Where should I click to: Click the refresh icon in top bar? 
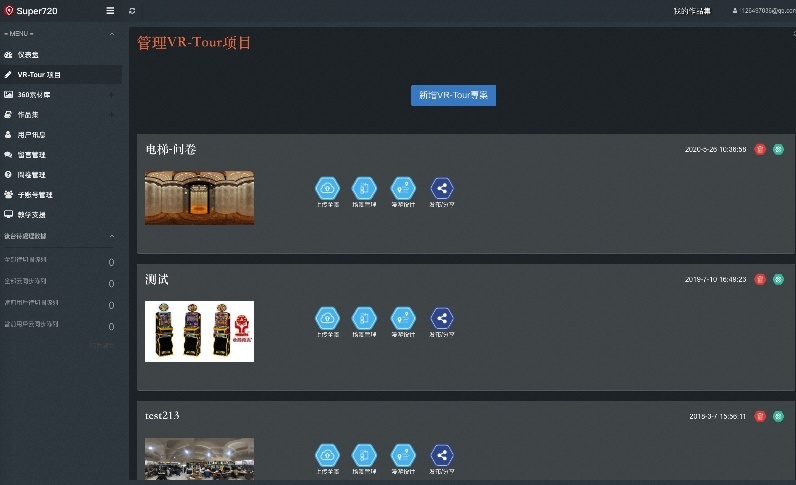132,11
